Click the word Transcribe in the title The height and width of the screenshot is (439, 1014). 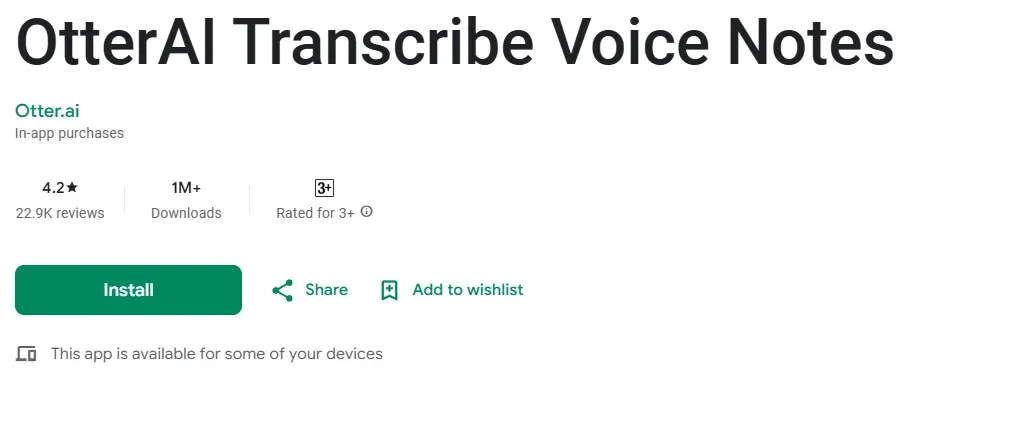(x=384, y=42)
